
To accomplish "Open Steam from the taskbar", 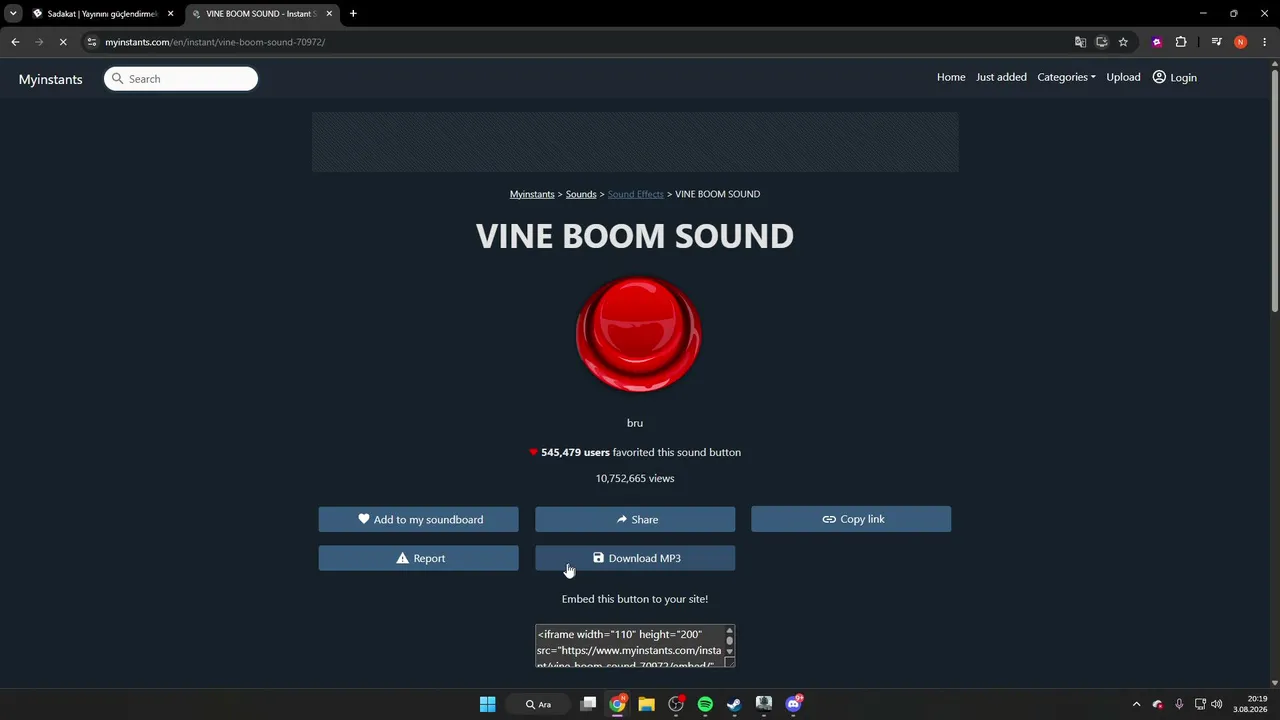I will (734, 704).
